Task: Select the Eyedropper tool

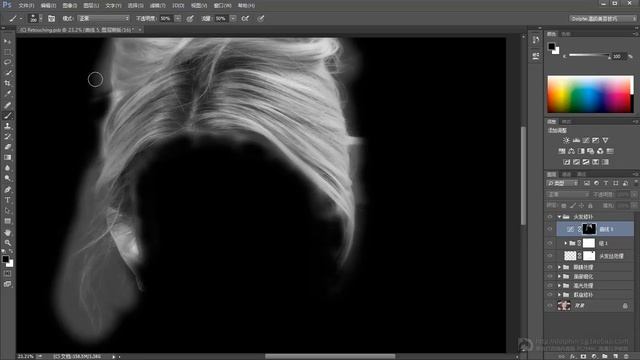Action: point(7,94)
